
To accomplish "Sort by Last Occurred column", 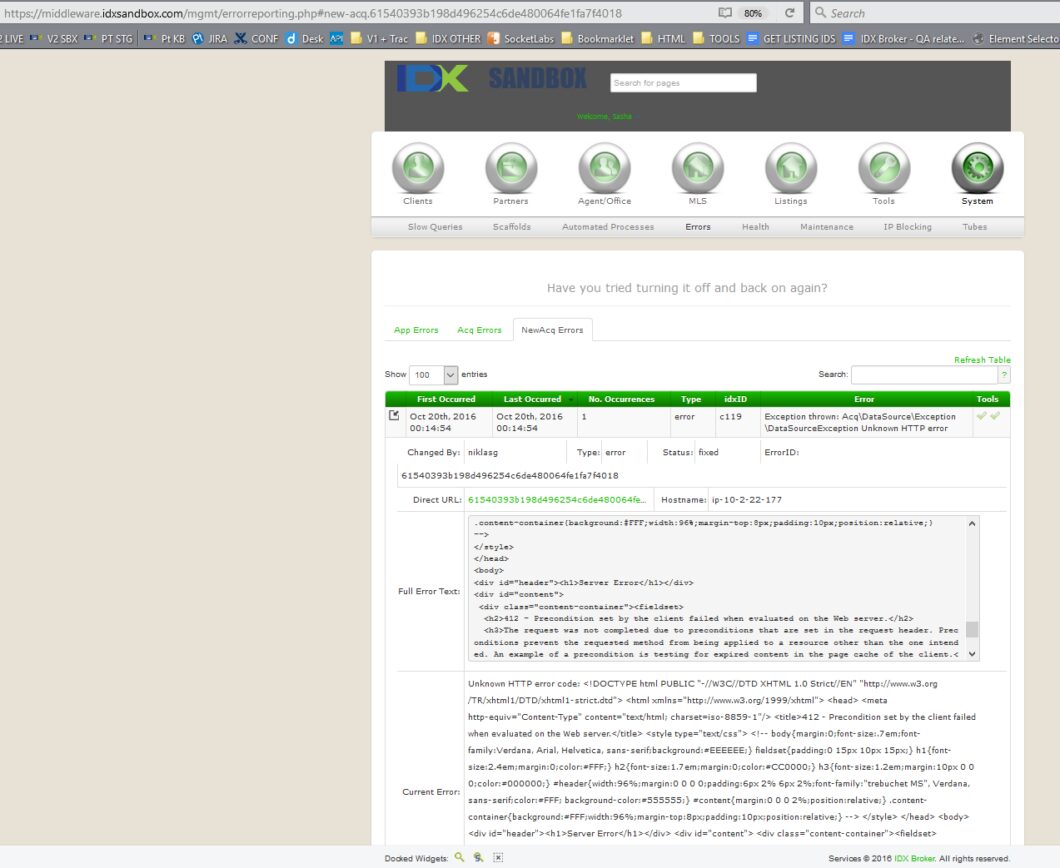I will [x=532, y=399].
